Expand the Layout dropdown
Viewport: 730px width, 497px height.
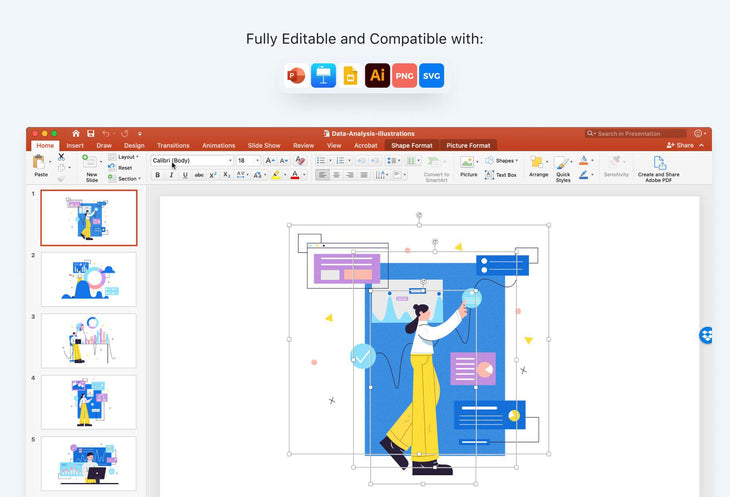pos(127,157)
